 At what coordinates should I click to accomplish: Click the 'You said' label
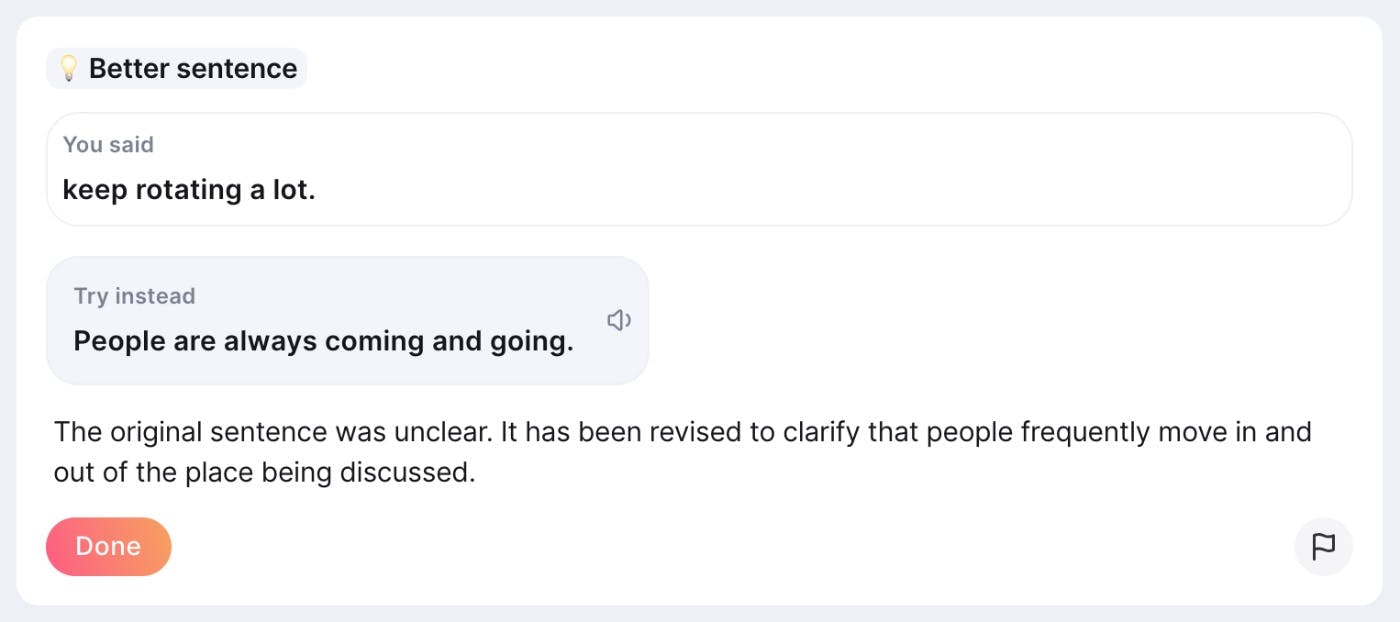point(108,144)
